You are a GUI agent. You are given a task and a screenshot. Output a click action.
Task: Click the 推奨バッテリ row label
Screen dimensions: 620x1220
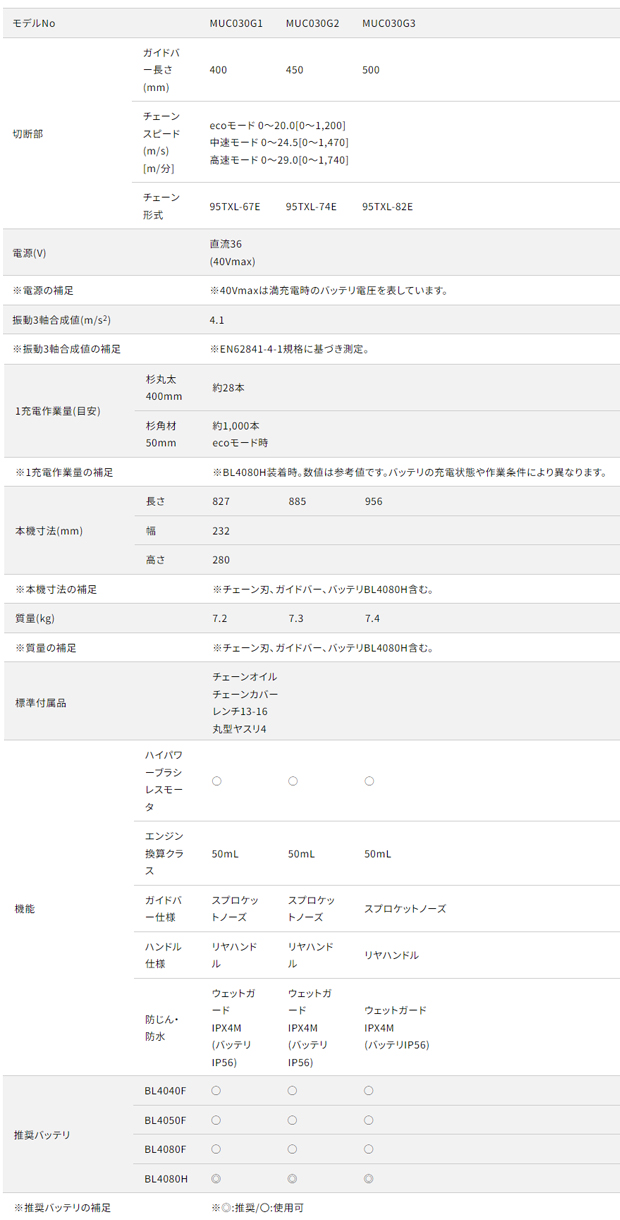click(x=43, y=1135)
